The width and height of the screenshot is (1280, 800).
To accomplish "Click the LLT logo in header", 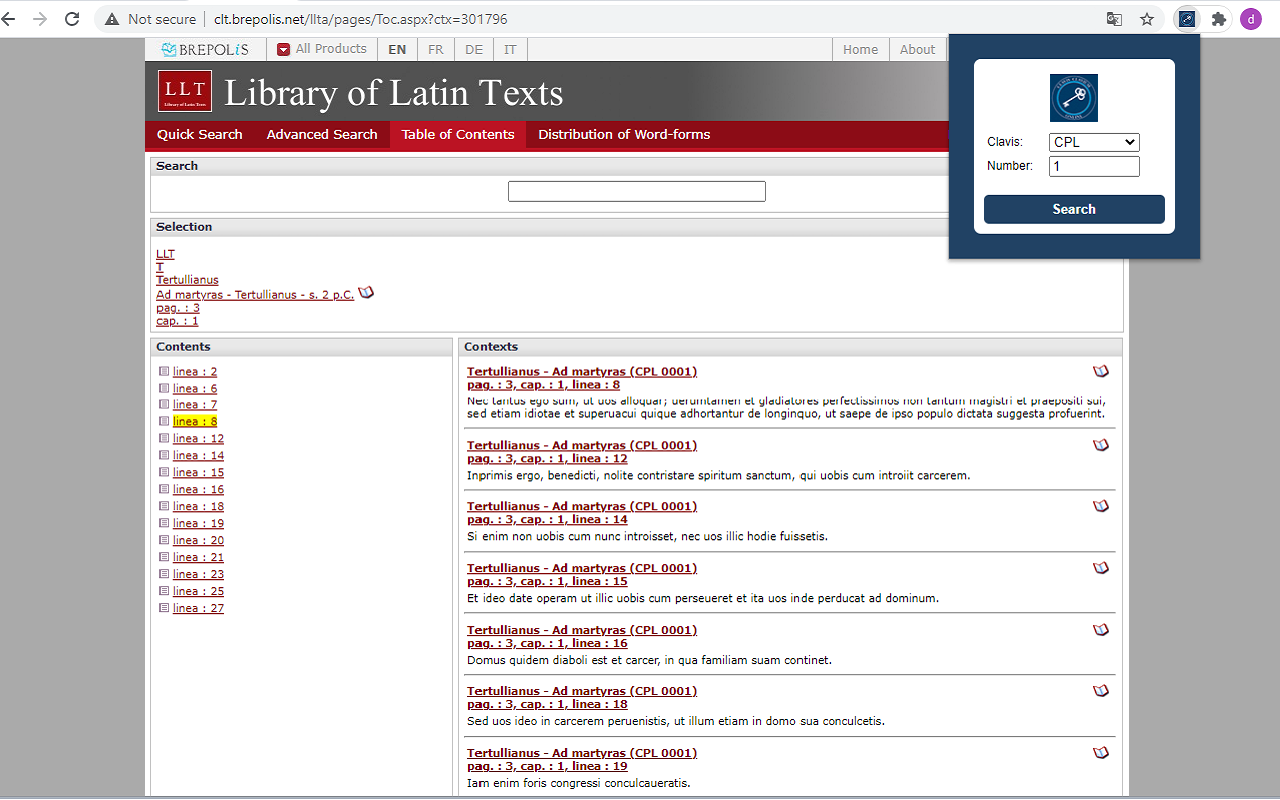I will point(185,92).
